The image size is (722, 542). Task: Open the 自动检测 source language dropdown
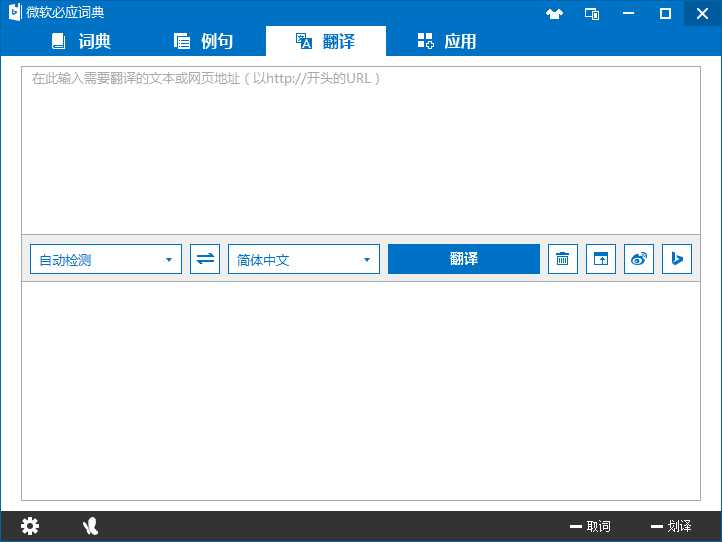tap(106, 259)
